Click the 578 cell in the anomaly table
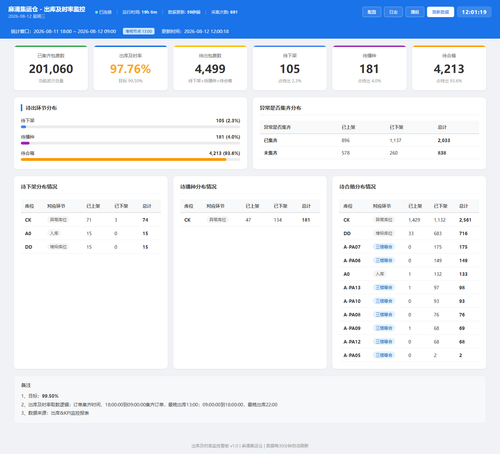Screen dimensions: 500x454 tap(346, 153)
